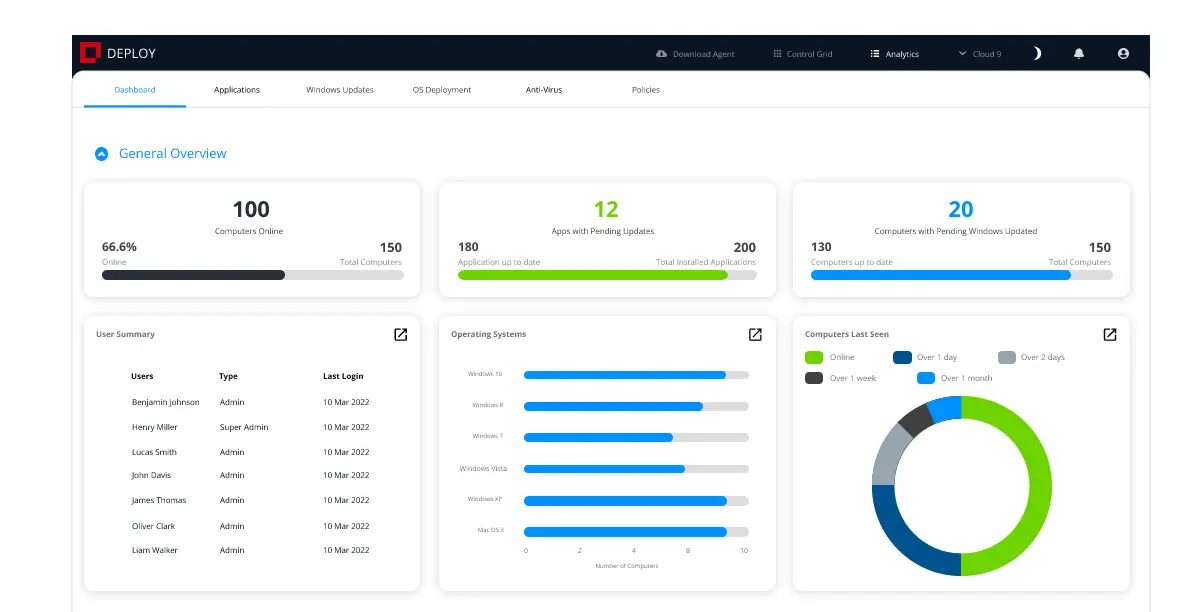Click the Computers Online progress bar
This screenshot has width=1180, height=612.
pyautogui.click(x=252, y=275)
